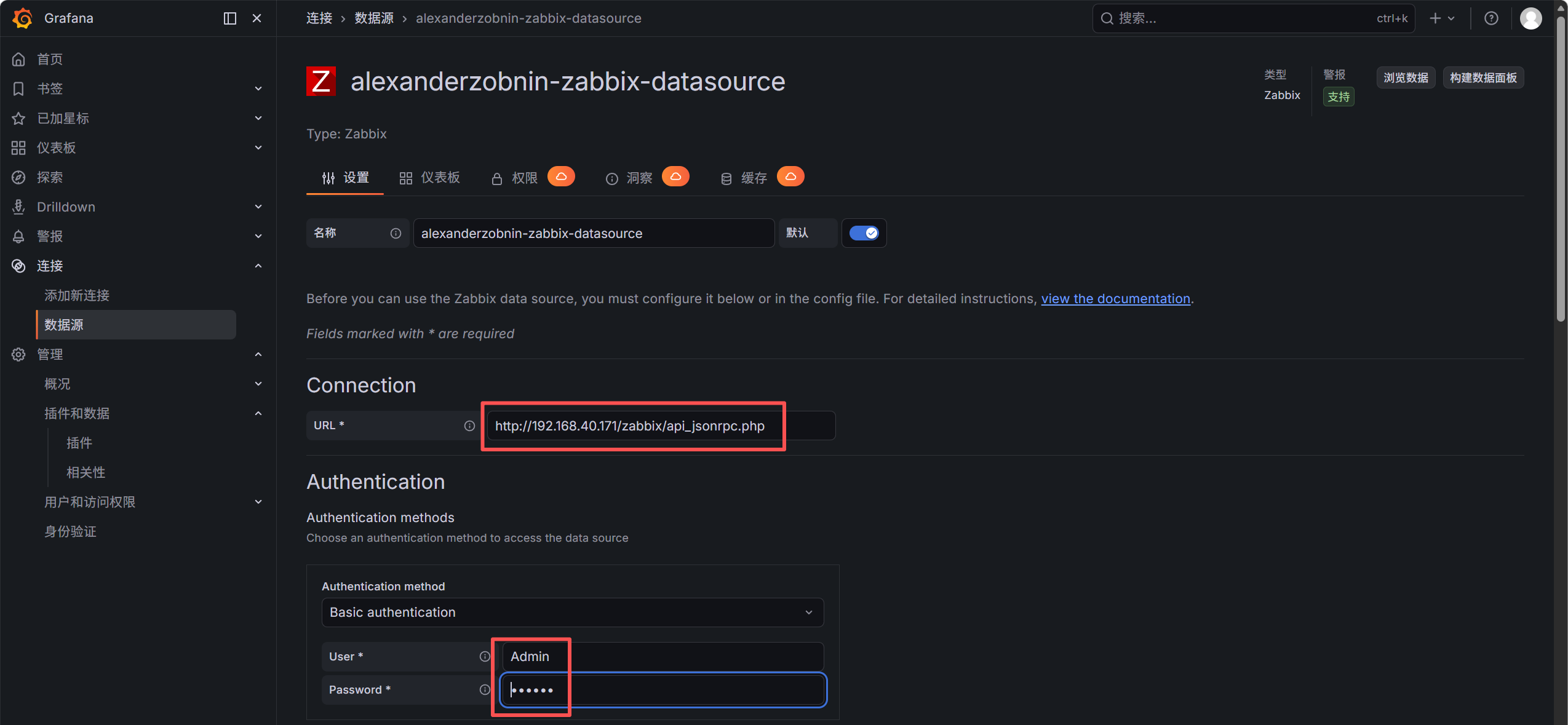Switch to the 洞察 insights tab

click(x=629, y=178)
